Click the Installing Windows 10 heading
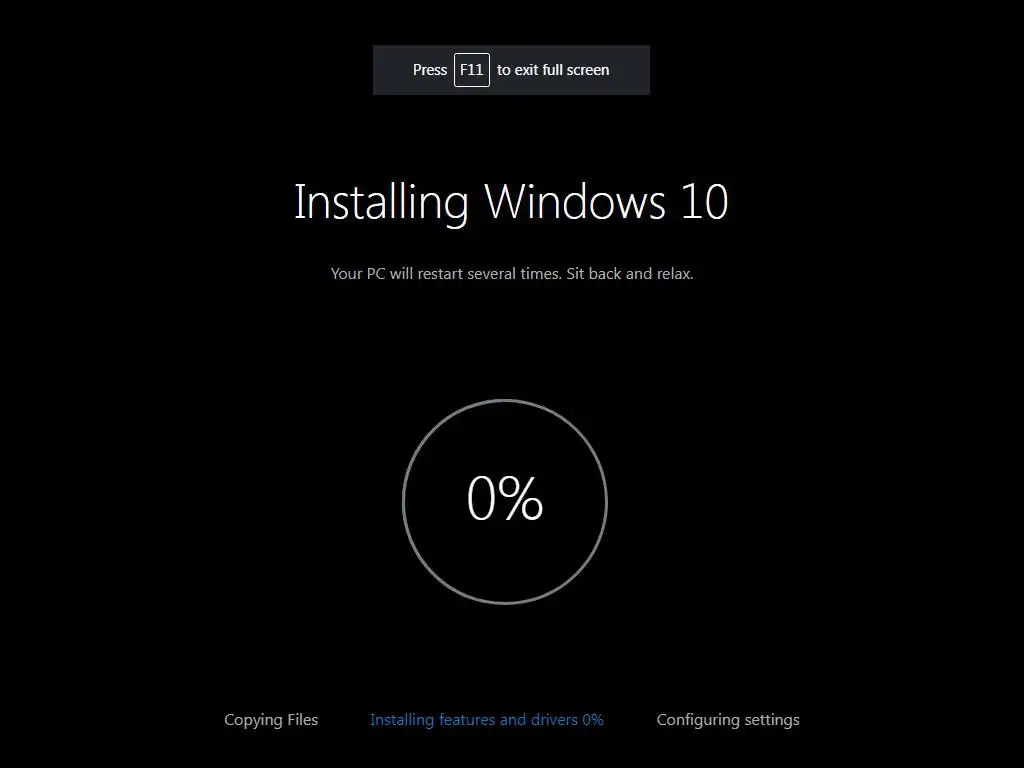 click(x=511, y=202)
